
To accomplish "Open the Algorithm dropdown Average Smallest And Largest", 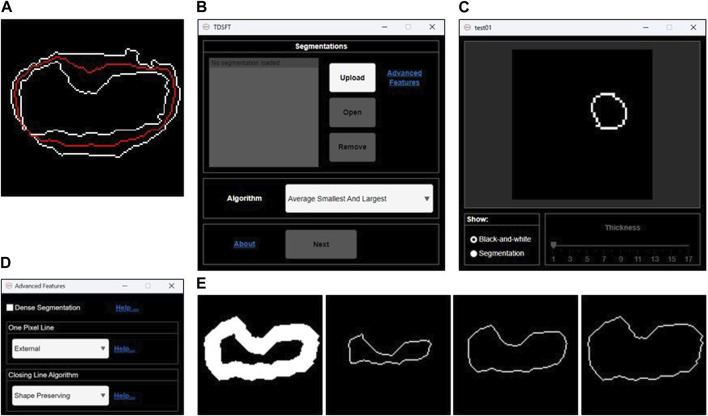I will [359, 198].
